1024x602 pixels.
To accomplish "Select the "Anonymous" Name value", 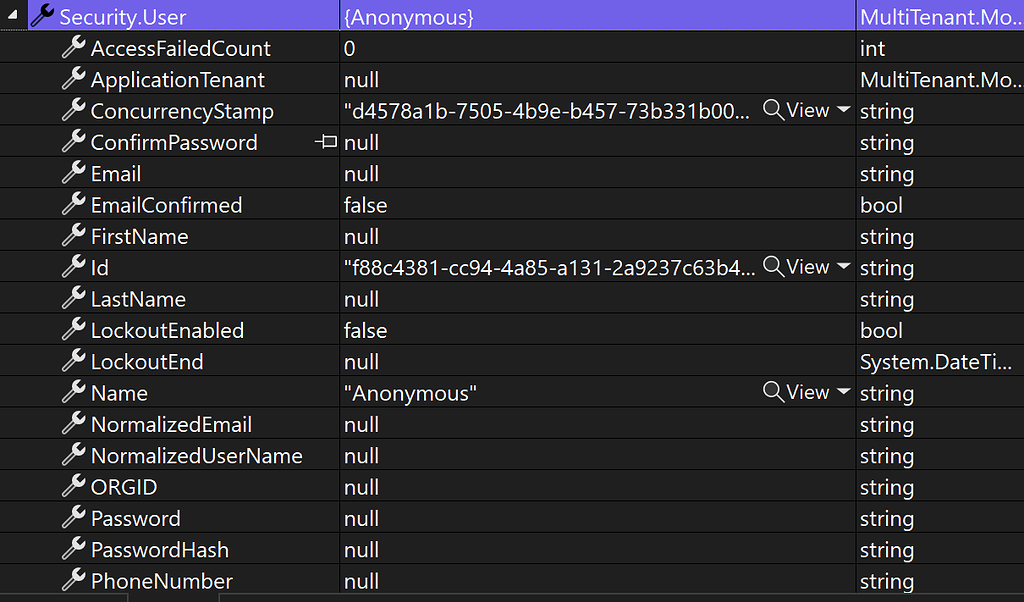I will pyautogui.click(x=410, y=393).
